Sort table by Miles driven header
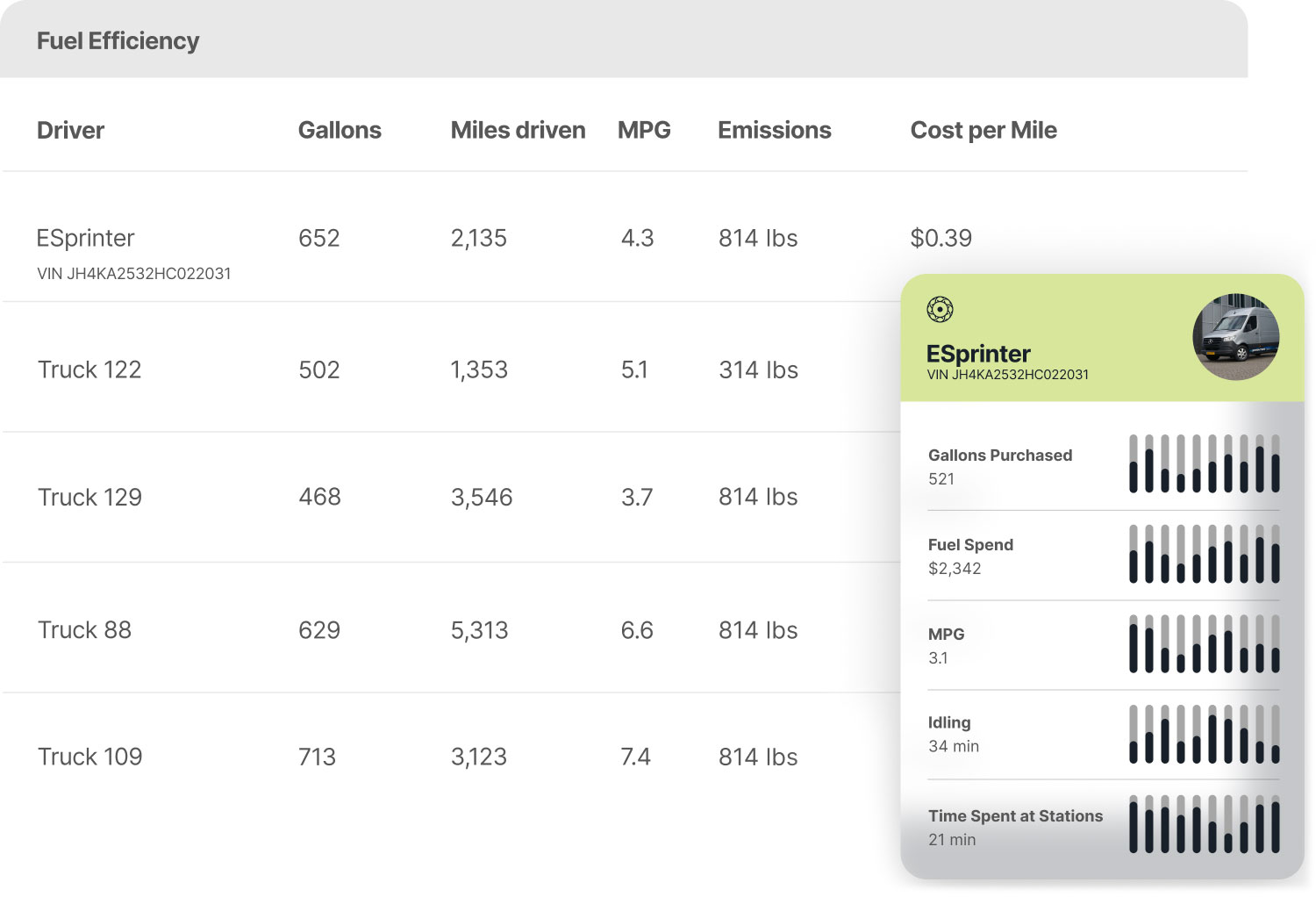The image size is (1316, 897). coord(518,130)
